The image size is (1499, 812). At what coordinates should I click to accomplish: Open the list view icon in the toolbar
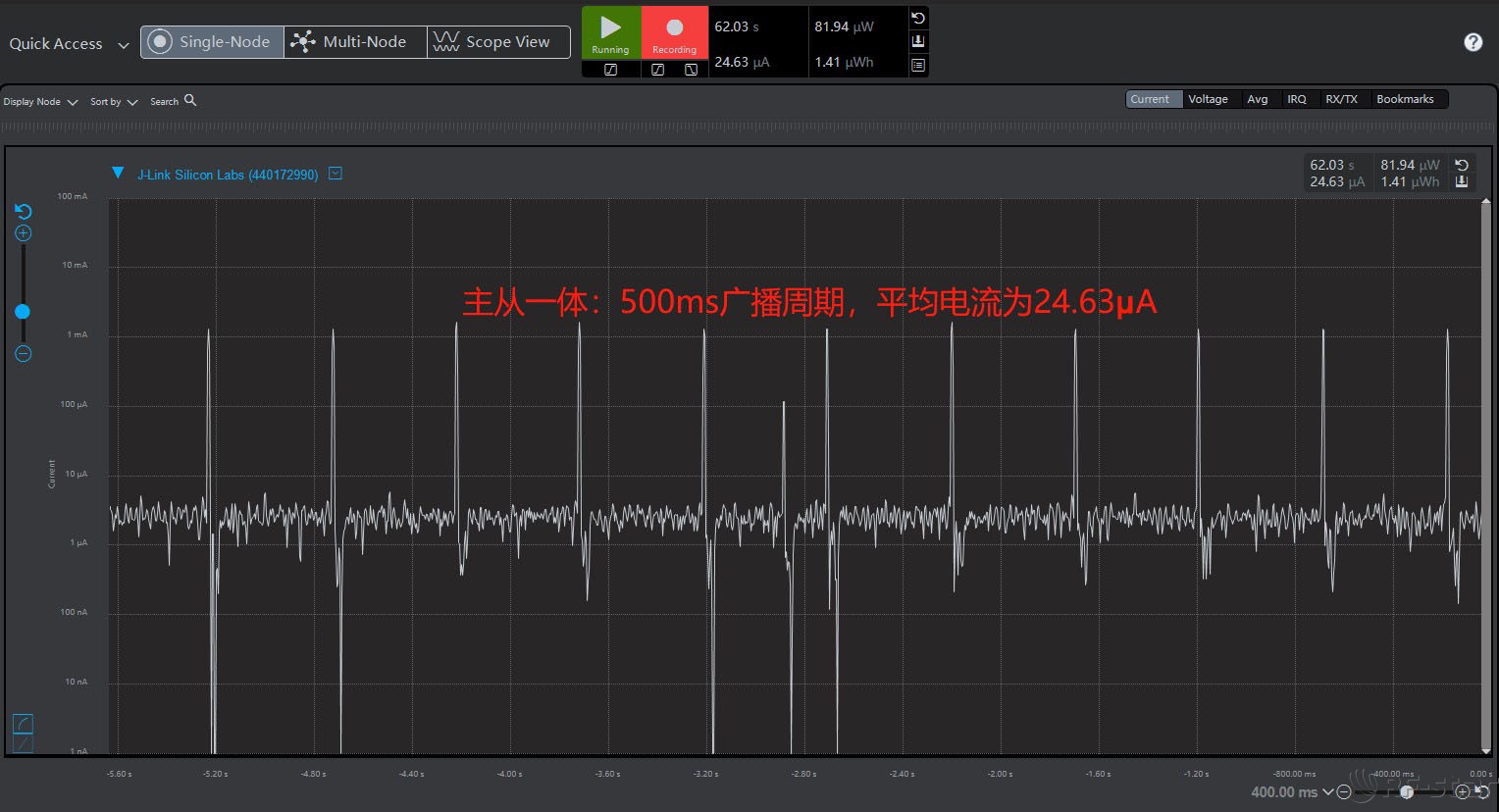tap(918, 65)
